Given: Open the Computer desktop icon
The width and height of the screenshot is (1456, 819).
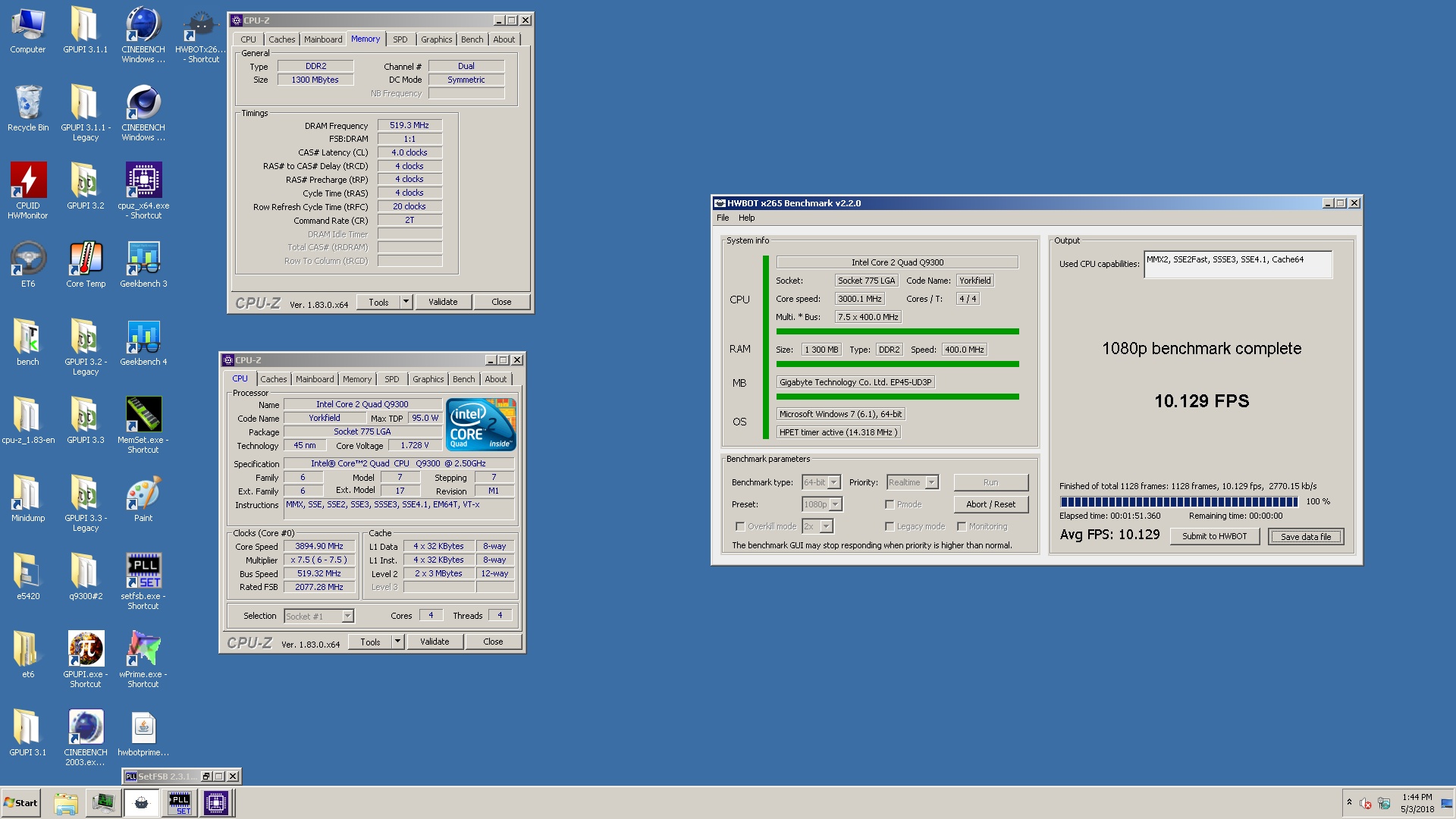Looking at the screenshot, I should coord(28,30).
